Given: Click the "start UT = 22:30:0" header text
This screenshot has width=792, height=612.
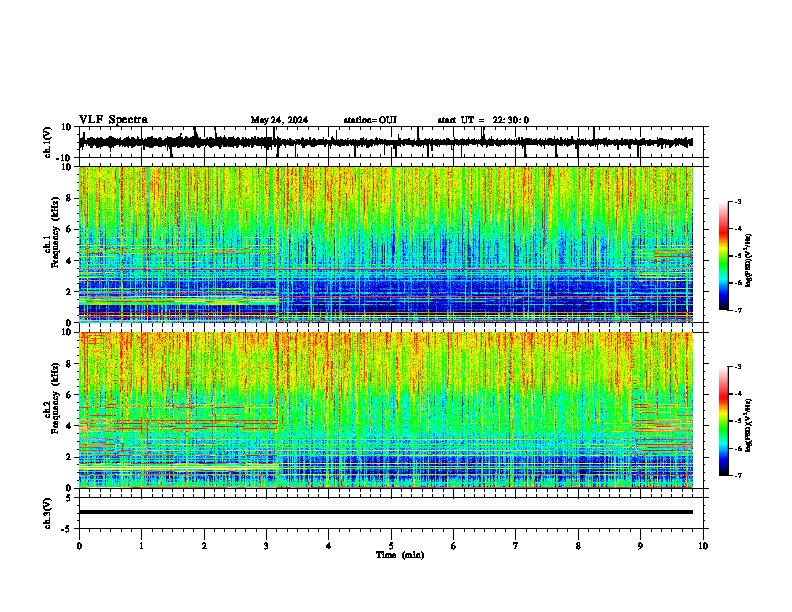Looking at the screenshot, I should pyautogui.click(x=483, y=120).
